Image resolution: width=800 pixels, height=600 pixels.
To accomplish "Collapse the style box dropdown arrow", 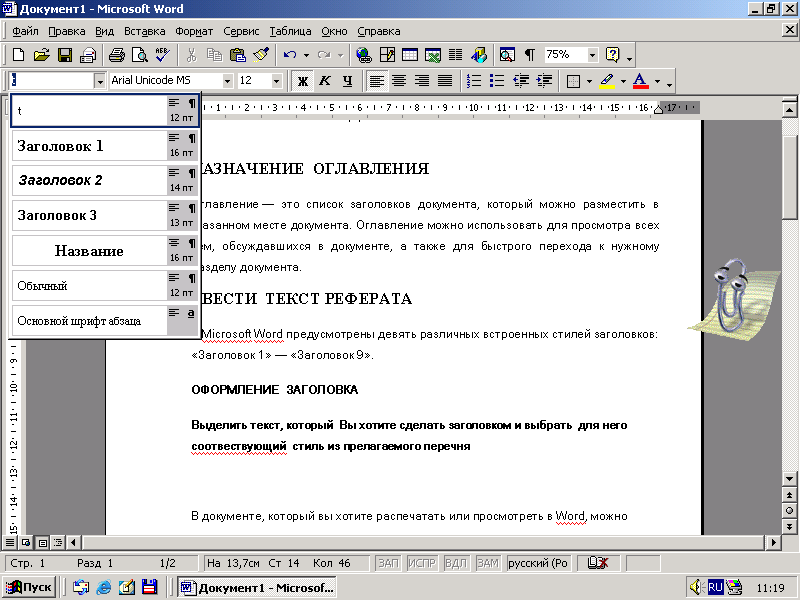I will point(99,81).
